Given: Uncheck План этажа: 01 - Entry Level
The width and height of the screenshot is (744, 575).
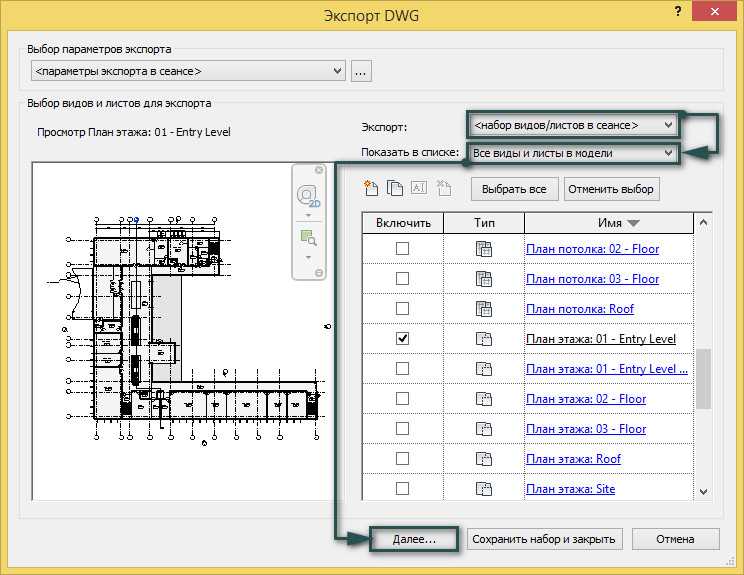Looking at the screenshot, I should [x=402, y=338].
